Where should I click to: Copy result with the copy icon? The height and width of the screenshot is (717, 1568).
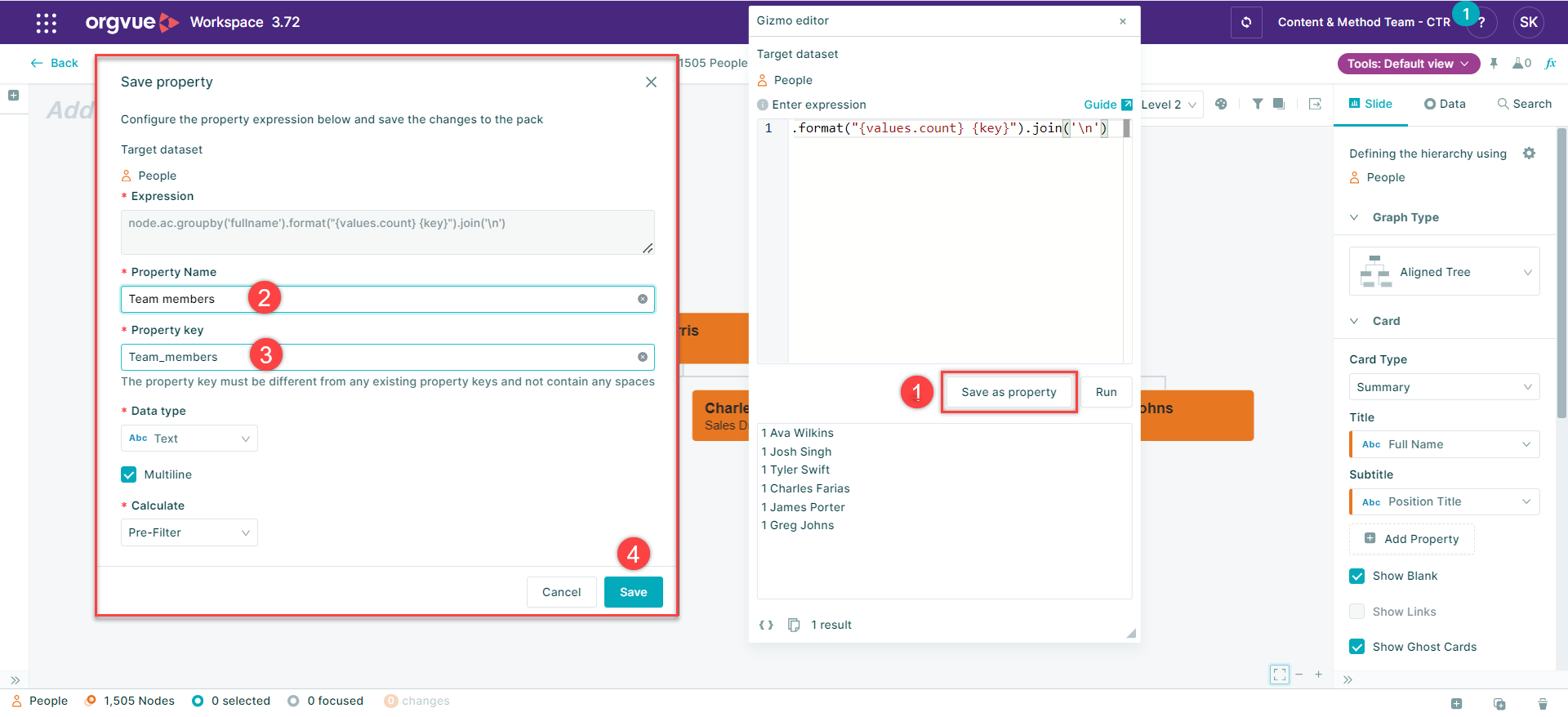click(794, 625)
